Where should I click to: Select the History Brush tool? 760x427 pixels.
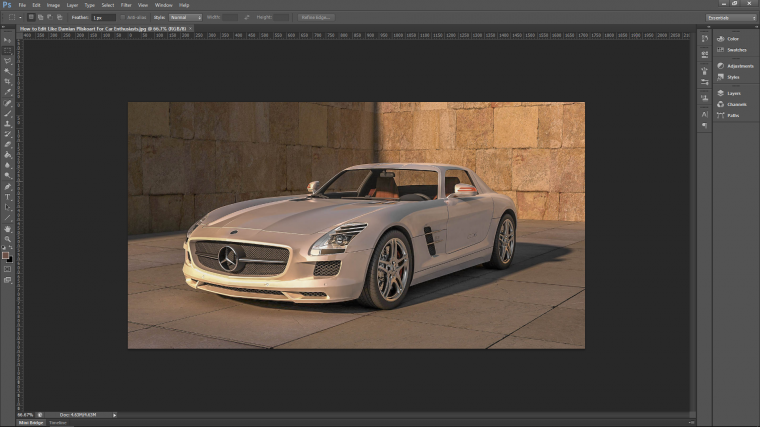(x=7, y=134)
